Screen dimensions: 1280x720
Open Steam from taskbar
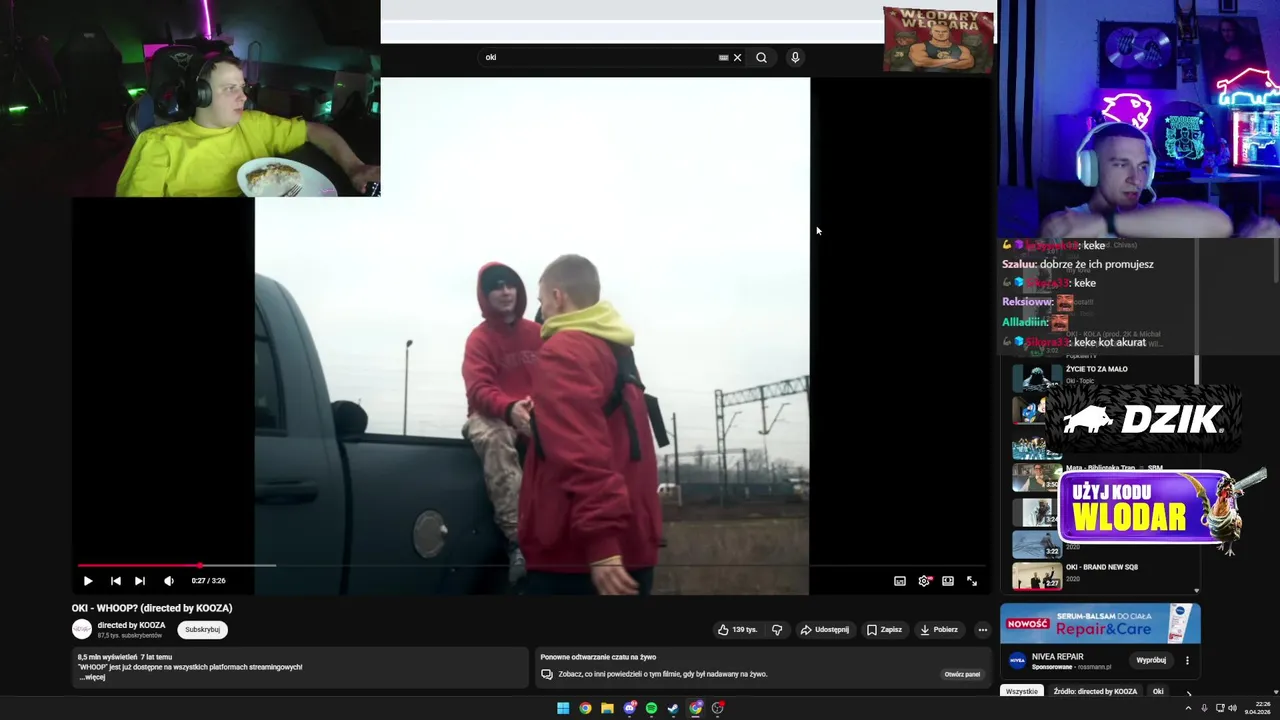click(673, 708)
